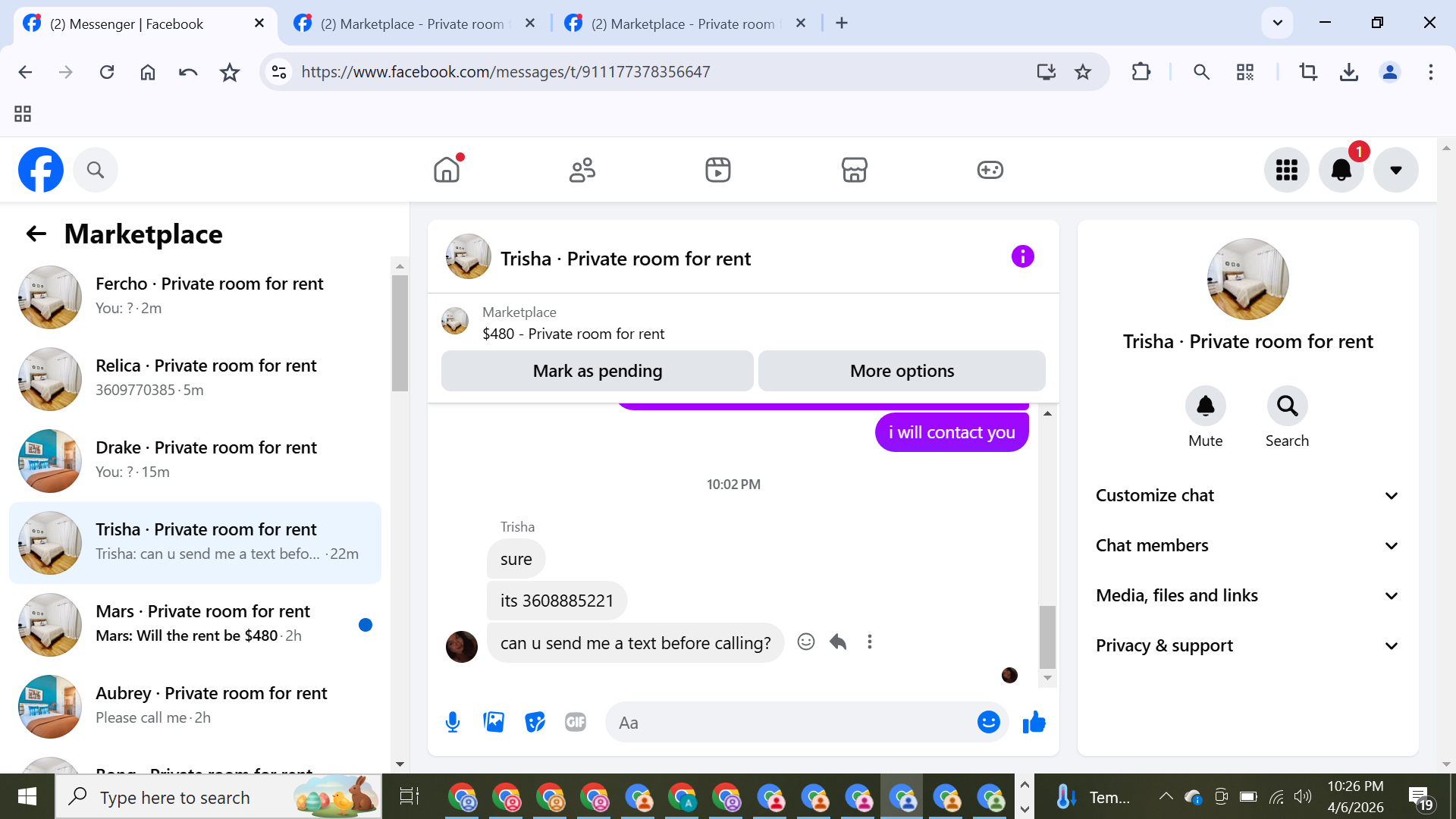
Task: Expand Media, files and links section
Action: 1247,596
